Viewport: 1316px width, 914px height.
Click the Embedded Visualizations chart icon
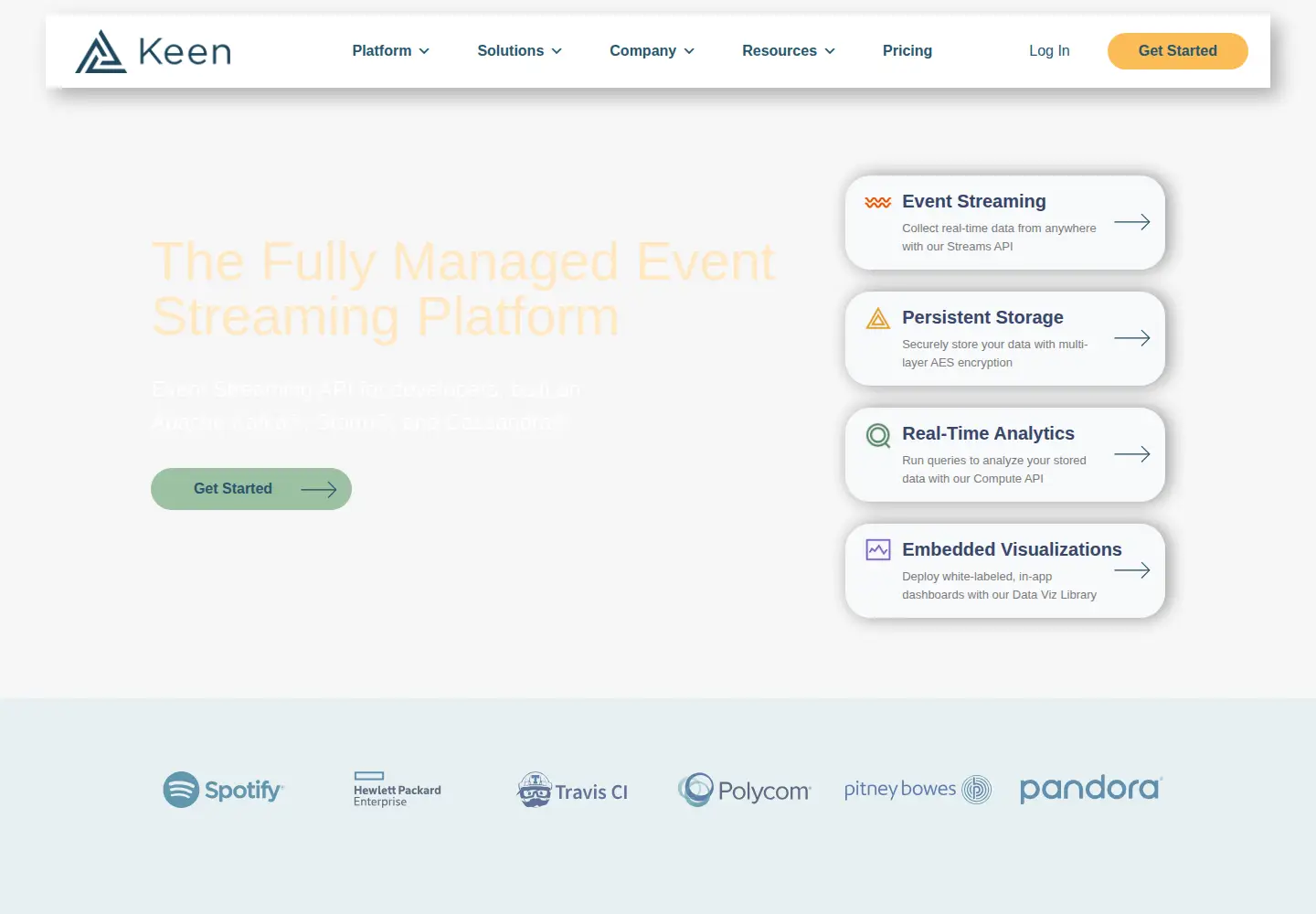(x=878, y=549)
